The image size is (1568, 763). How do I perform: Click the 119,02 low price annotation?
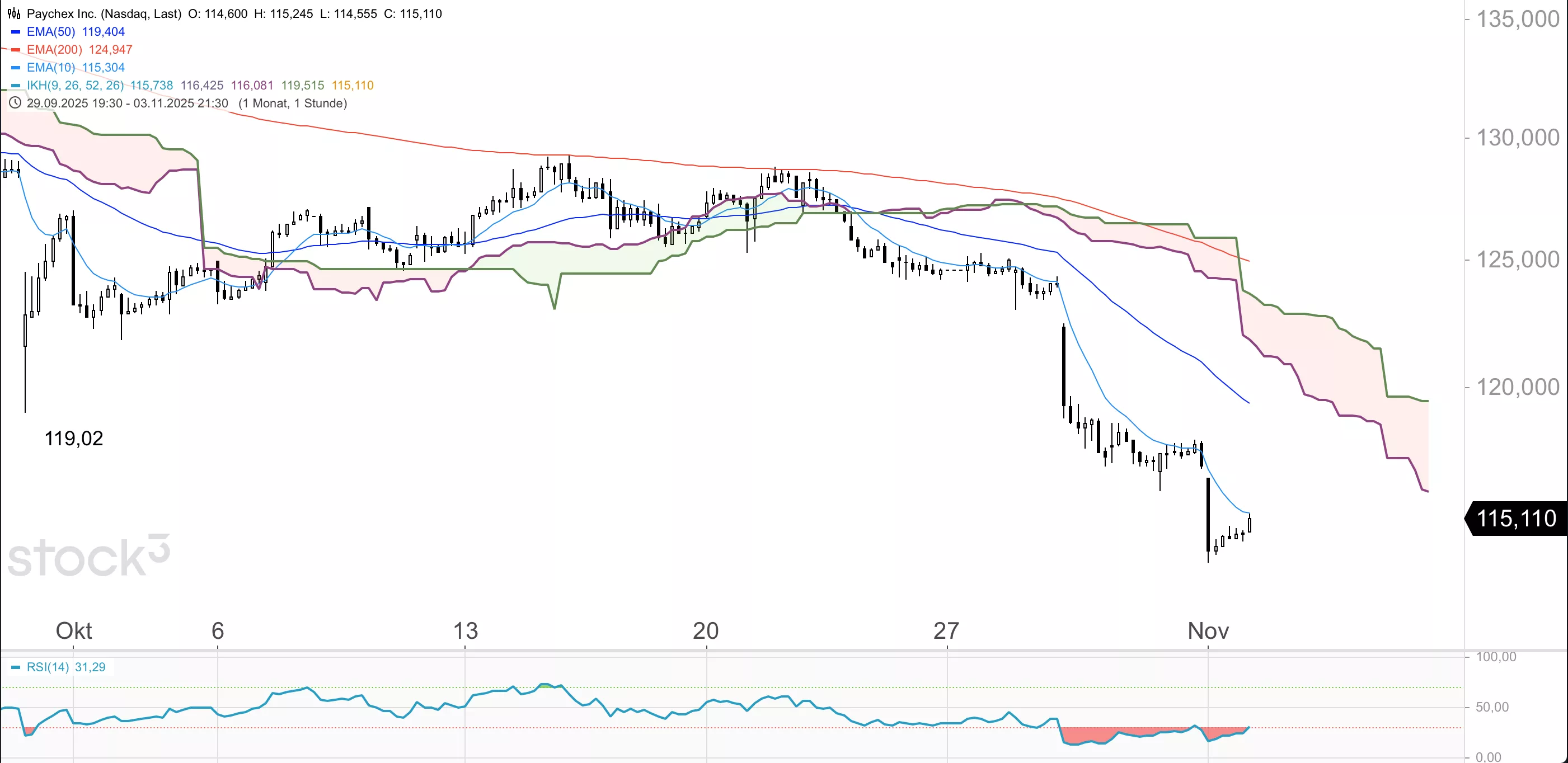click(x=74, y=439)
